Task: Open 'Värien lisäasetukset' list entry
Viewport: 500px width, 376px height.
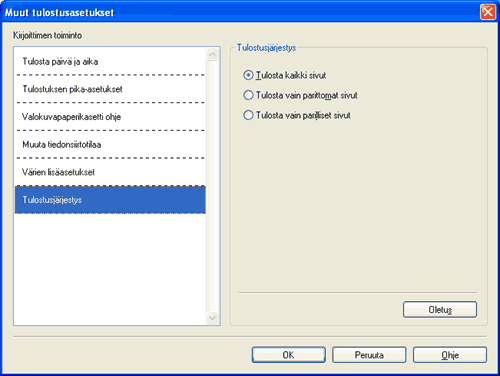Action: pyautogui.click(x=110, y=172)
